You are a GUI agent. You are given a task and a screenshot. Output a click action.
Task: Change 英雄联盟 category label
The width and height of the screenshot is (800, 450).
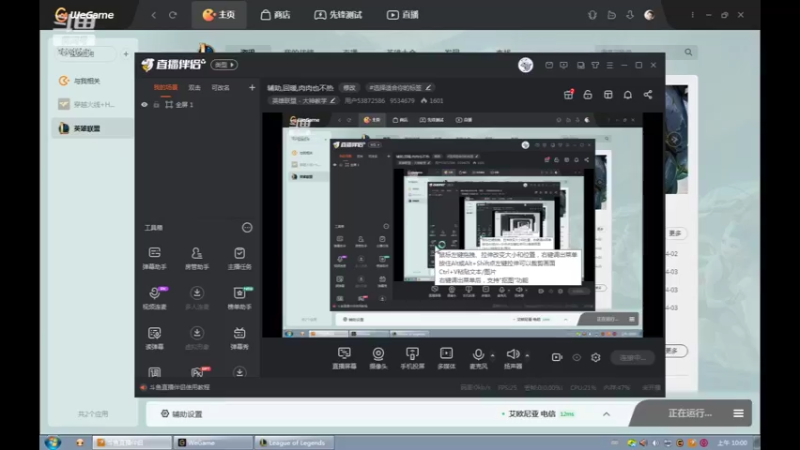coord(303,101)
